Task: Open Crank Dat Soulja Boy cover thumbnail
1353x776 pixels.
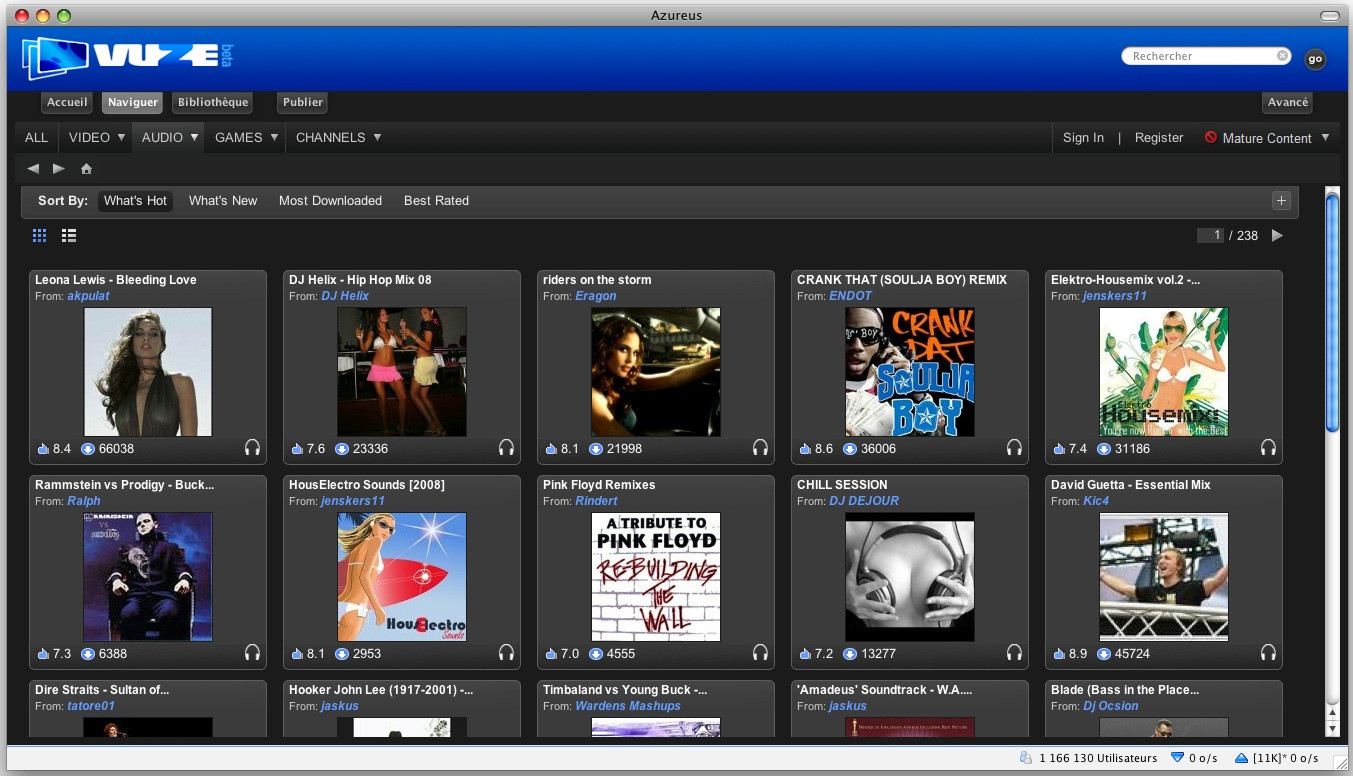Action: [910, 372]
